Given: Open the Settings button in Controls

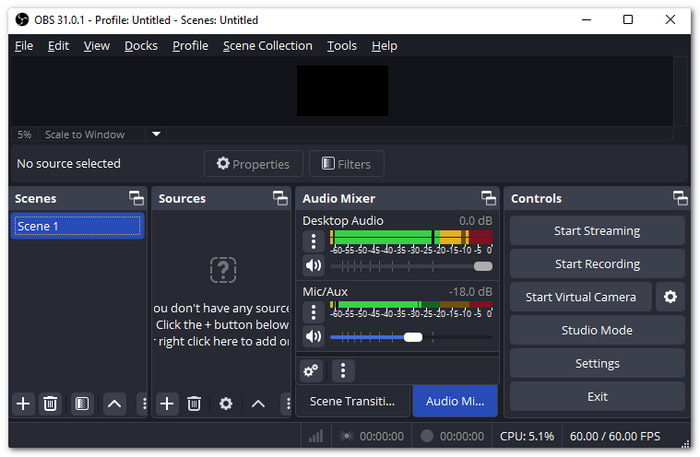Looking at the screenshot, I should click(x=597, y=363).
